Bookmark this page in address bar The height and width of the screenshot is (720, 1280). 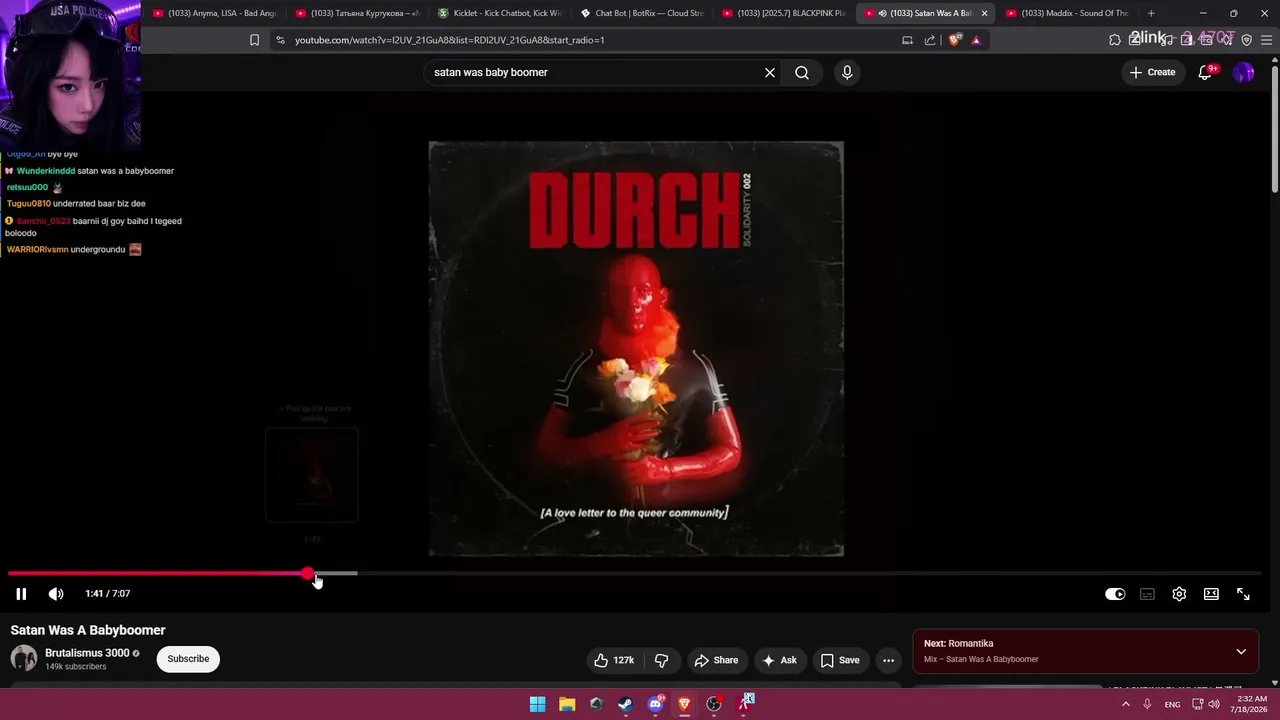(255, 40)
